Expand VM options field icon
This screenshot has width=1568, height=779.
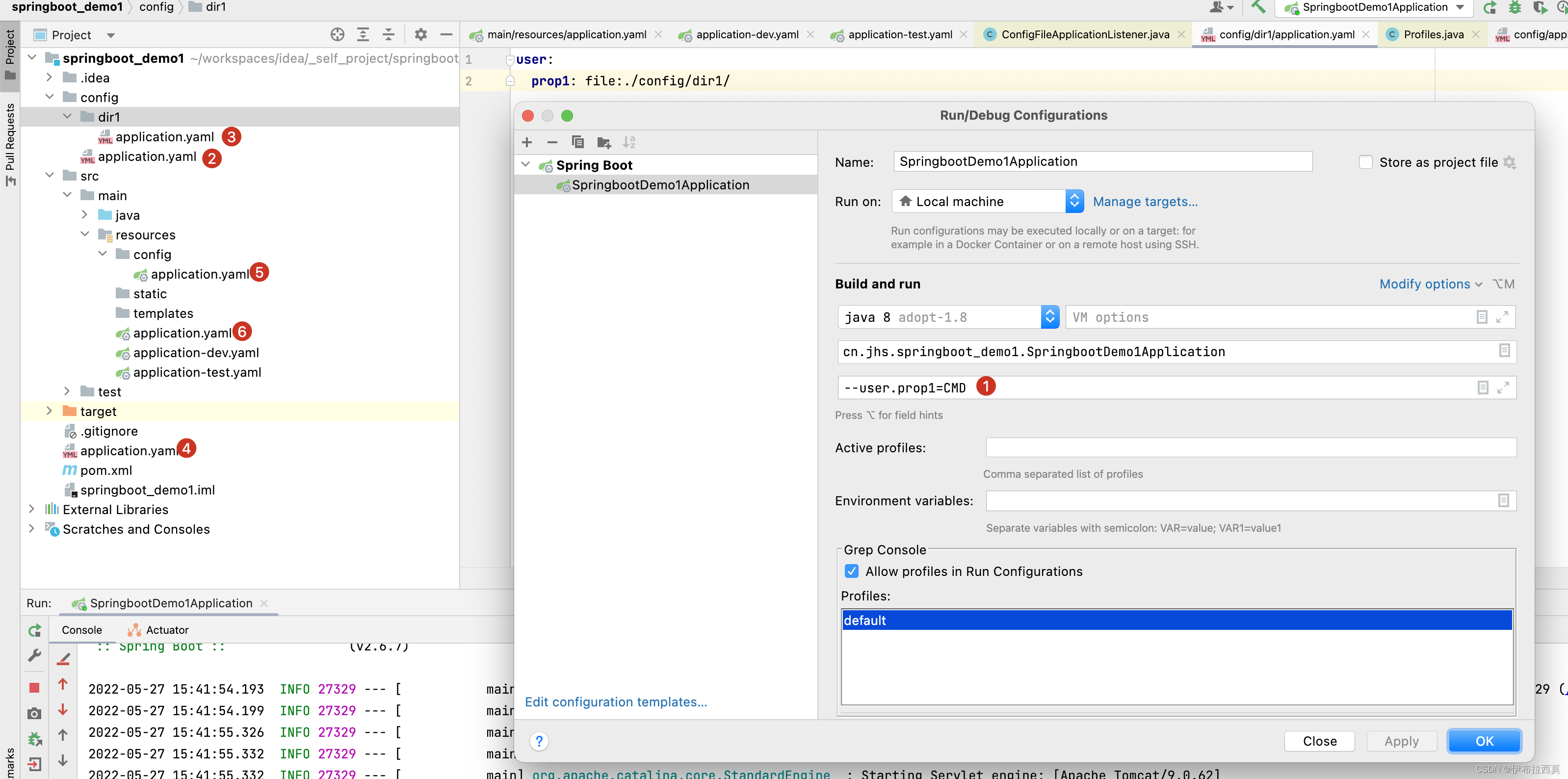[1502, 317]
